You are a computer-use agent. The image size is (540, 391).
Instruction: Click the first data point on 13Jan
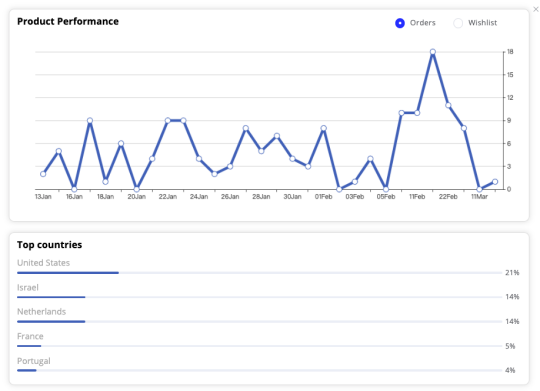43,174
